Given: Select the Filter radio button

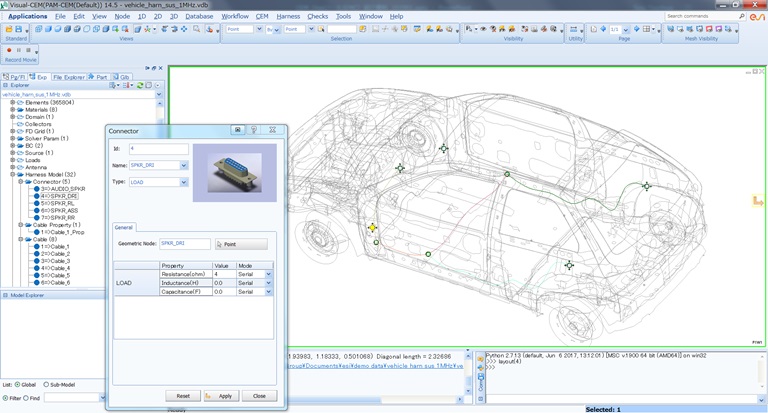Looking at the screenshot, I should point(5,398).
